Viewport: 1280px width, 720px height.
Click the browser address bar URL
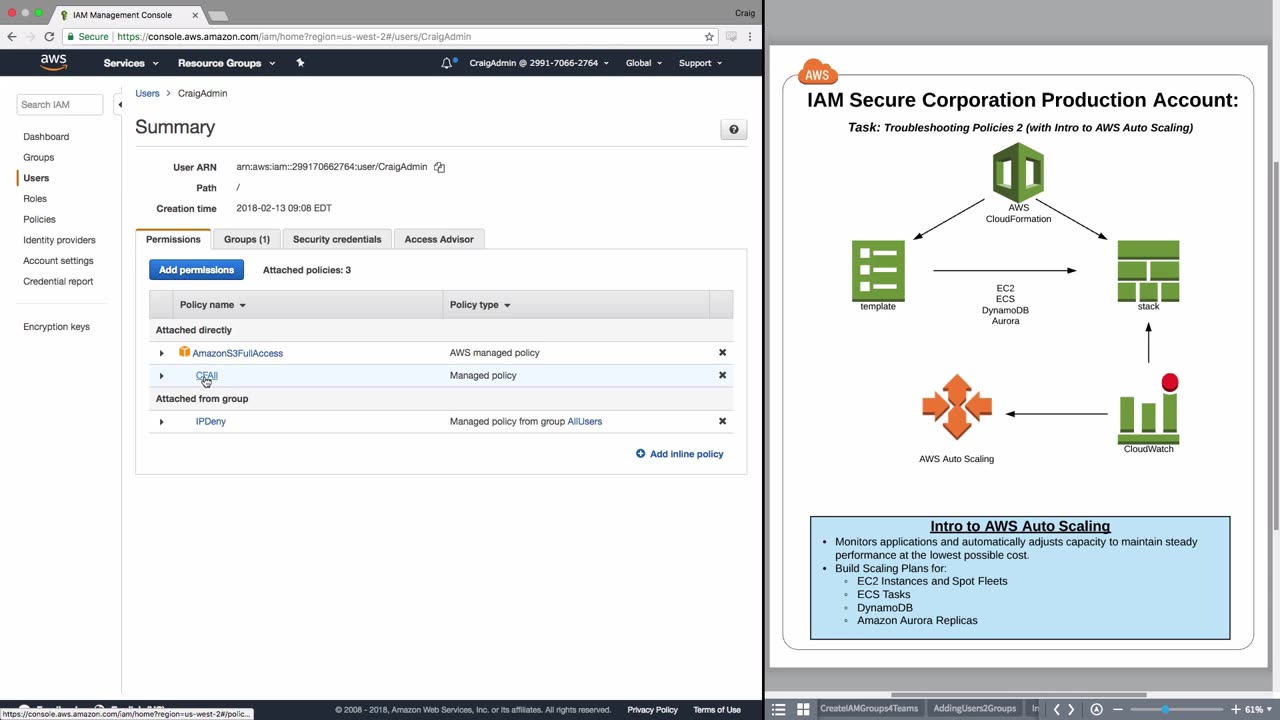[x=294, y=37]
